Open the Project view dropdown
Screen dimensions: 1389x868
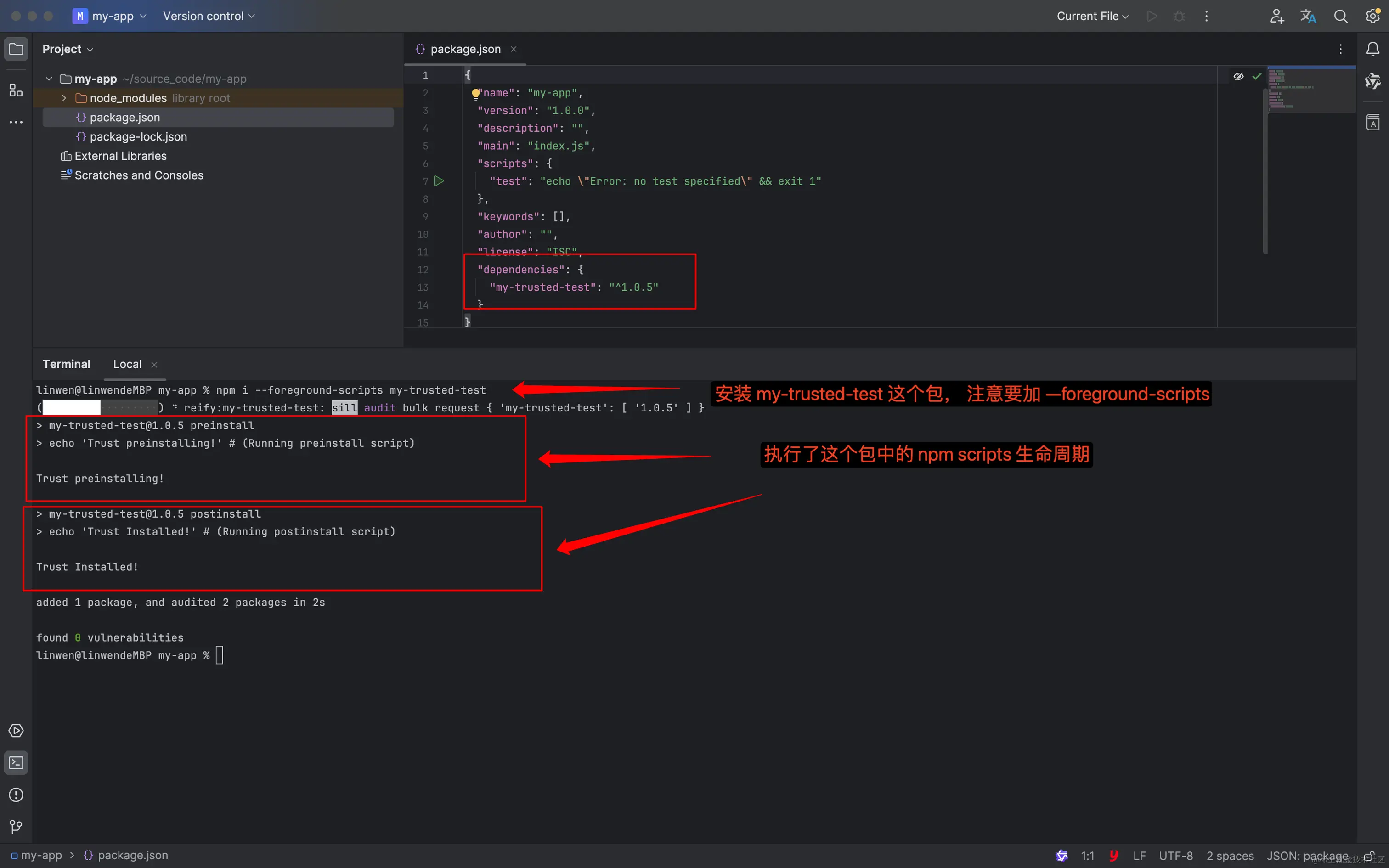tap(68, 50)
